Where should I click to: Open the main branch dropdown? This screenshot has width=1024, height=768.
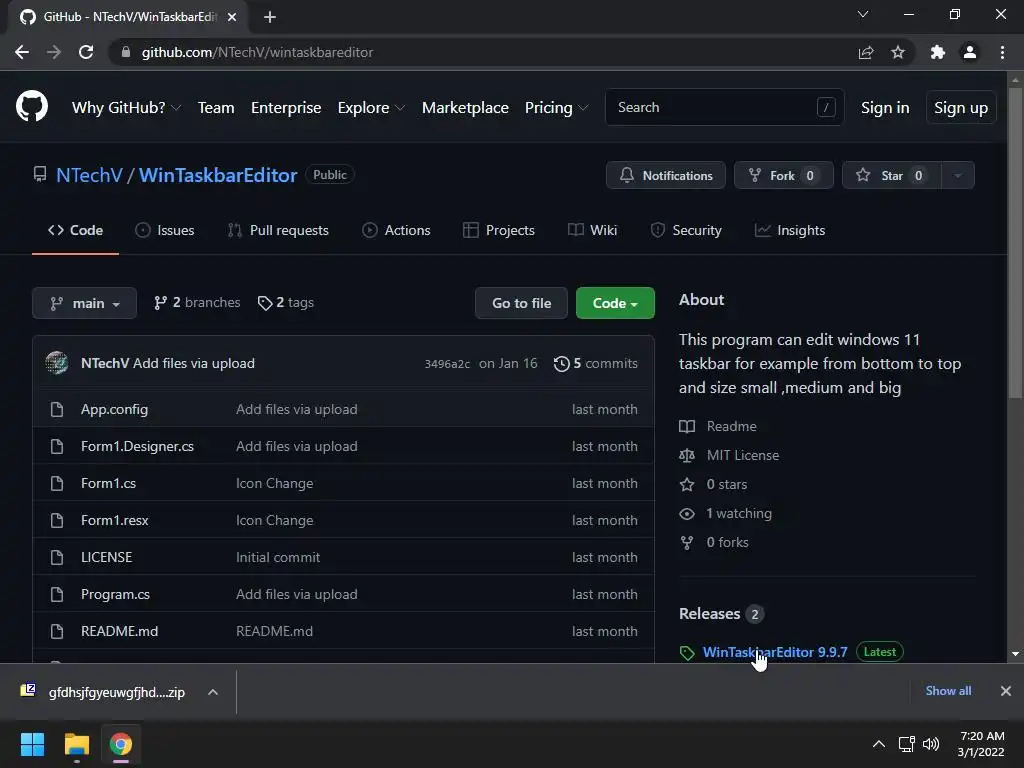(84, 303)
